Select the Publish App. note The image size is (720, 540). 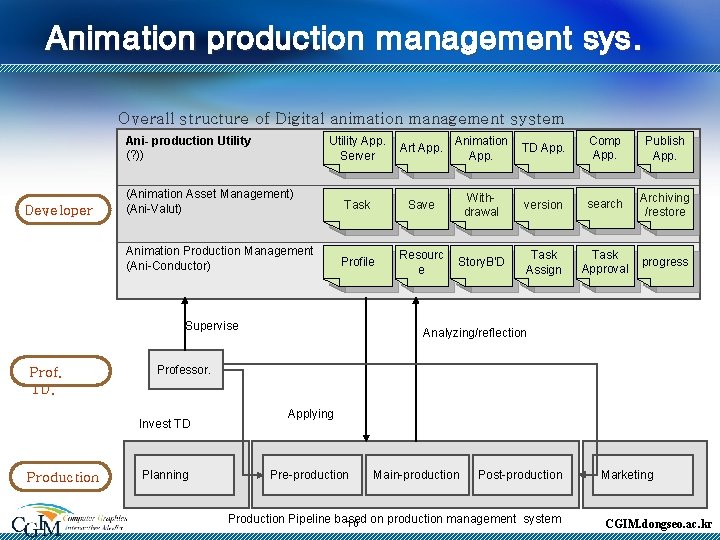[x=665, y=152]
